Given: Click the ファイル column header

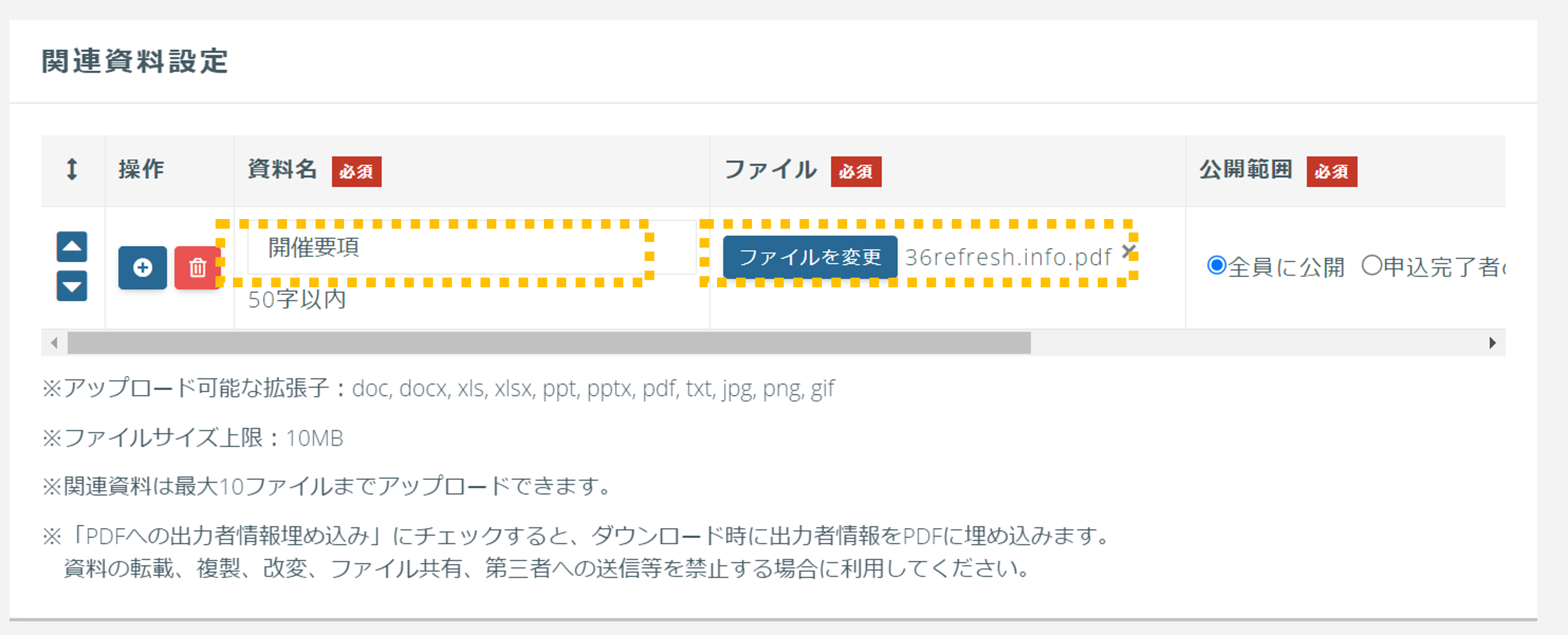Looking at the screenshot, I should 770,169.
